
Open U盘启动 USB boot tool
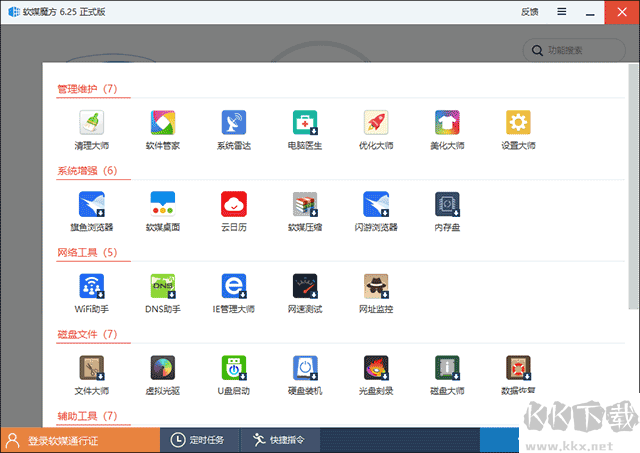coord(234,375)
